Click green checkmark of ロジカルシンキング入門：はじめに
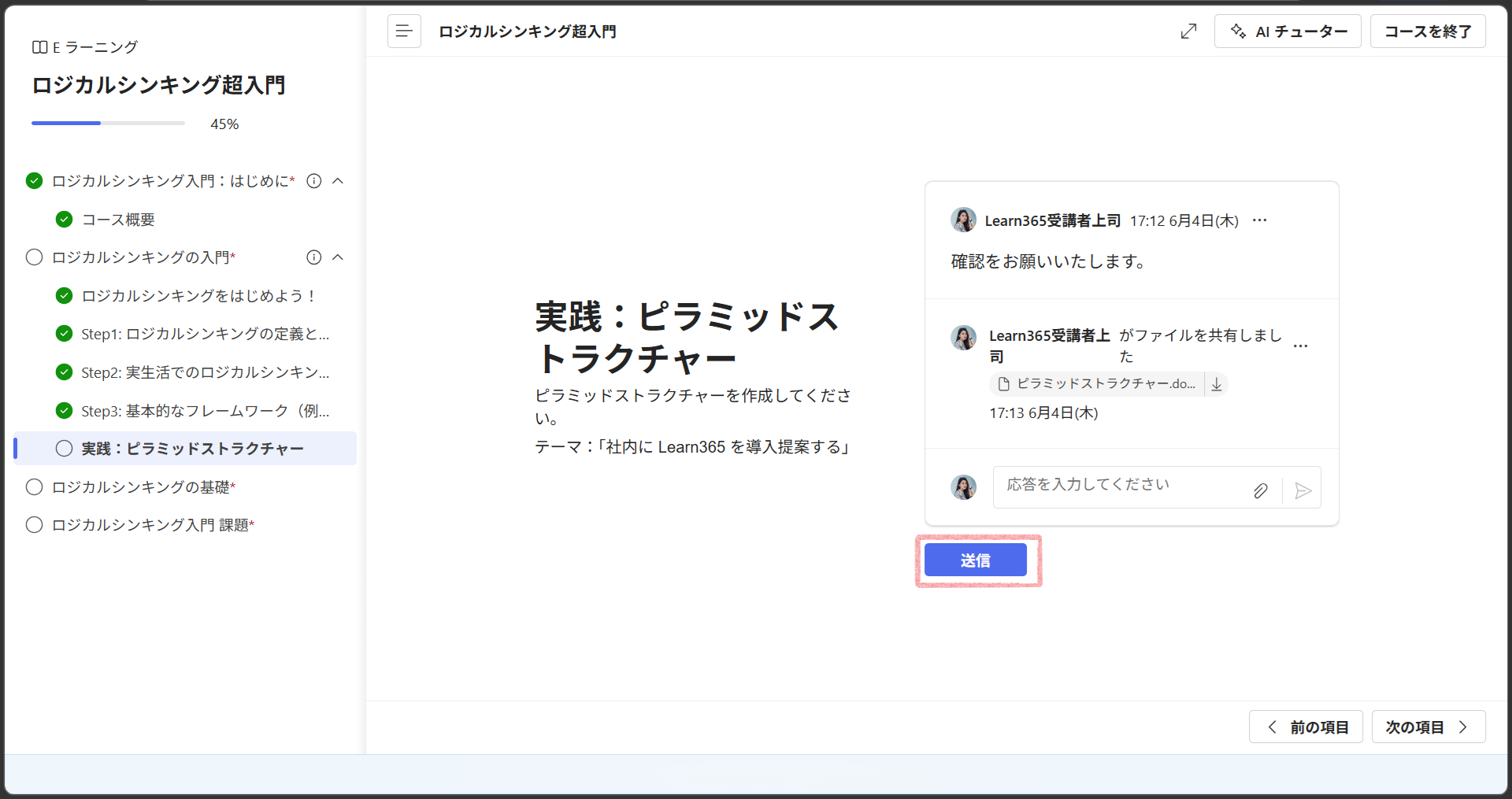Viewport: 1512px width, 799px height. [x=34, y=181]
